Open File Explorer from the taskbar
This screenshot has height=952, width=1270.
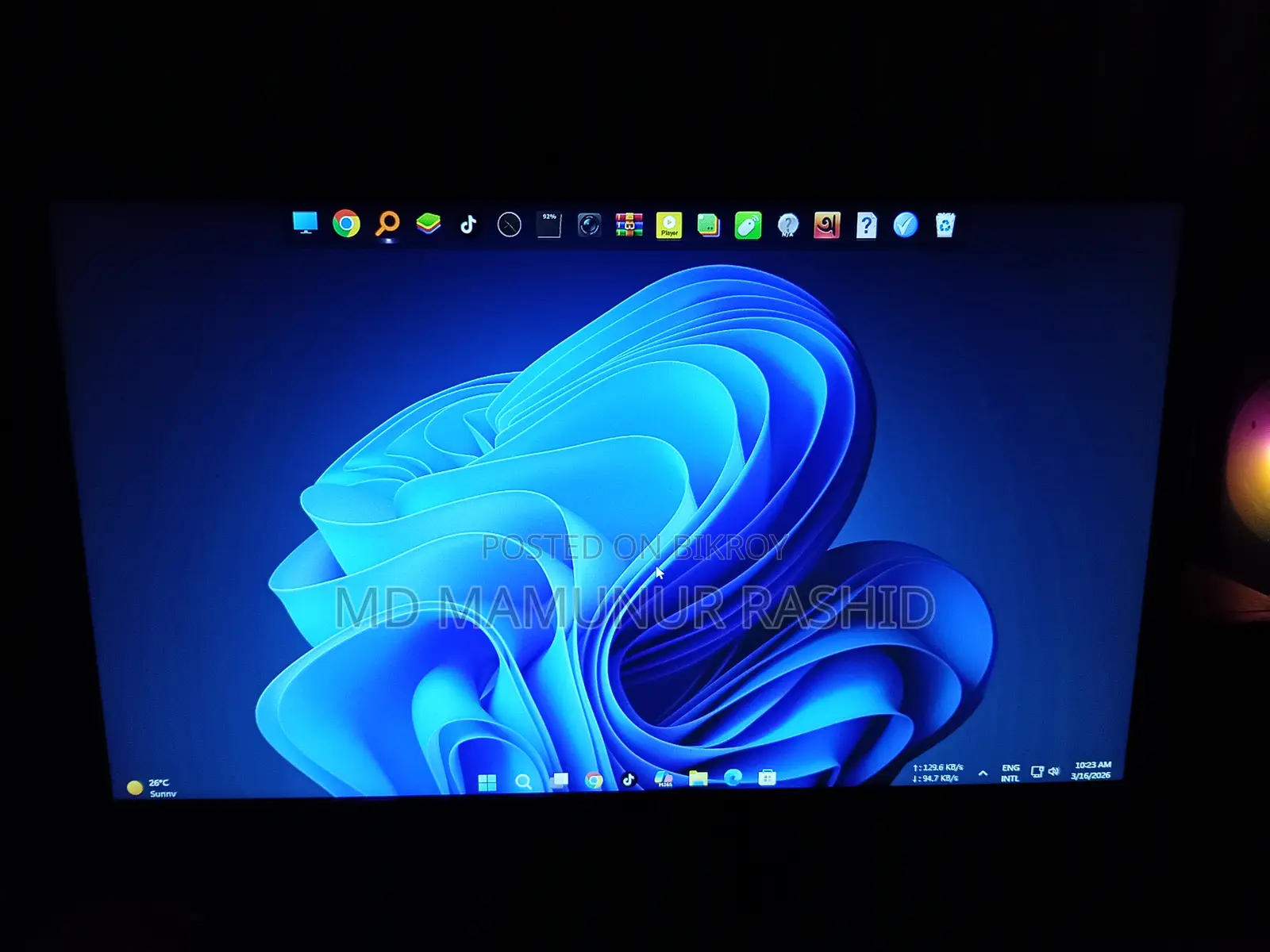(x=698, y=778)
